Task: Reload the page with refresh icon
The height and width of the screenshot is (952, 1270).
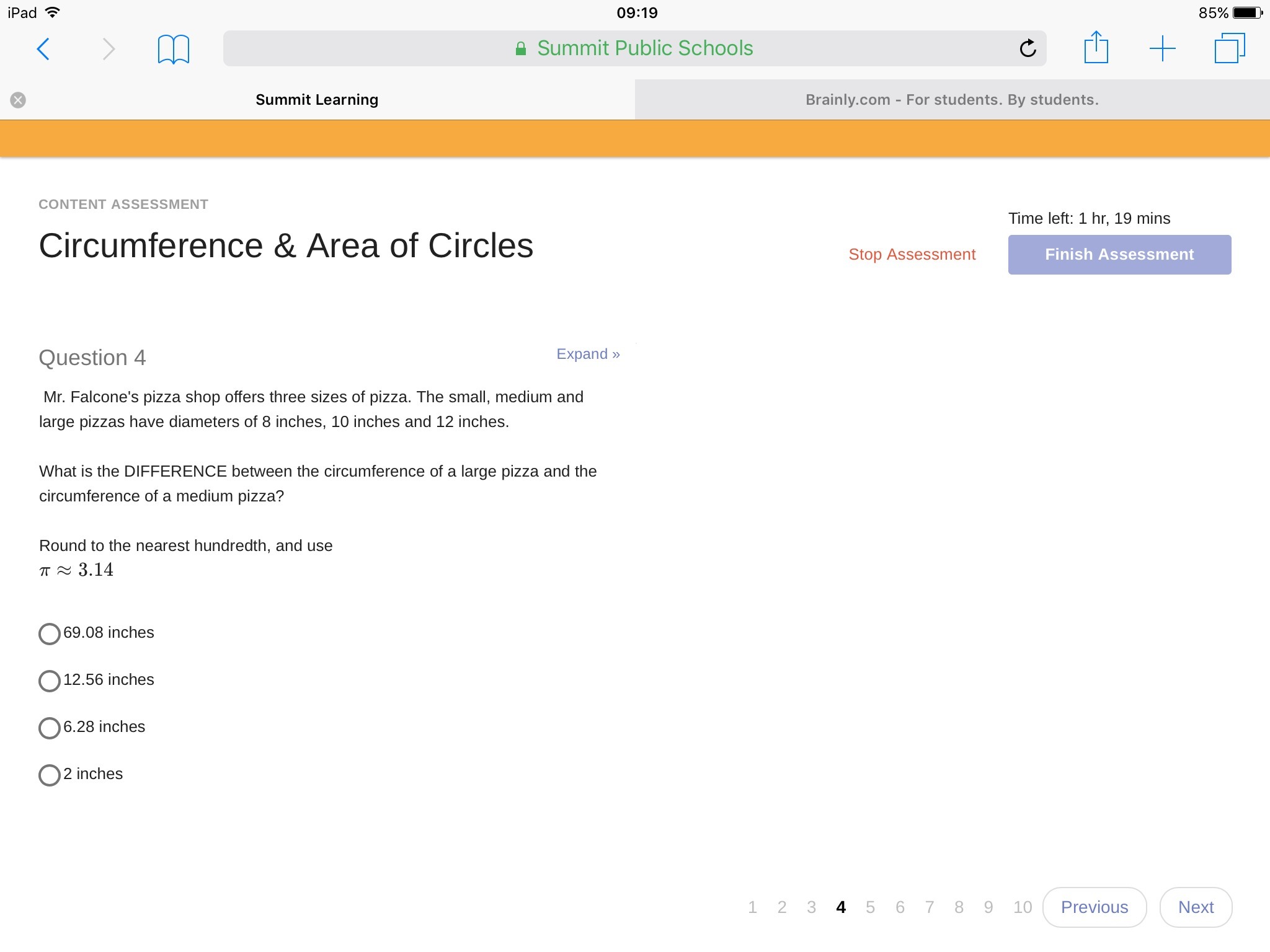Action: [x=1028, y=48]
